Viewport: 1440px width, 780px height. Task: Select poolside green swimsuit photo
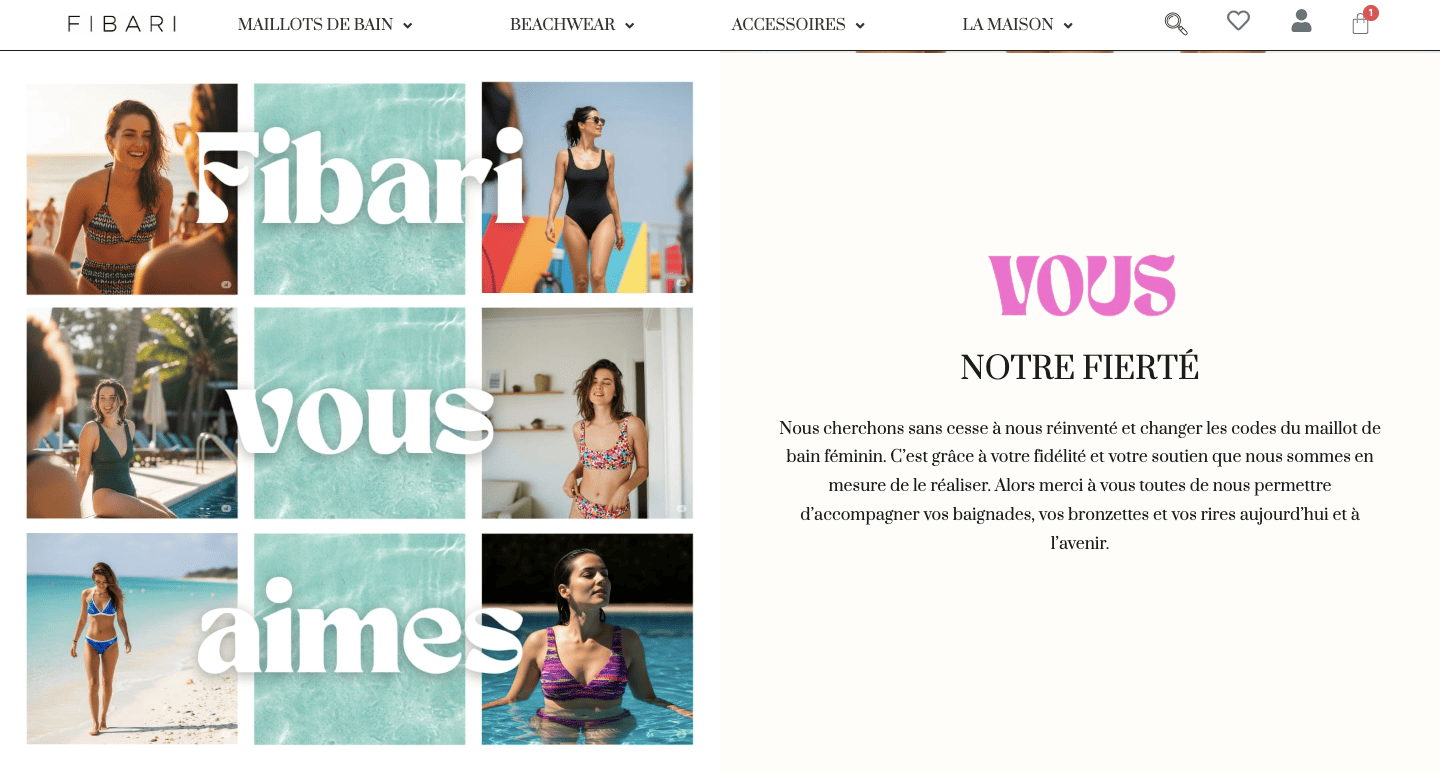pos(132,413)
